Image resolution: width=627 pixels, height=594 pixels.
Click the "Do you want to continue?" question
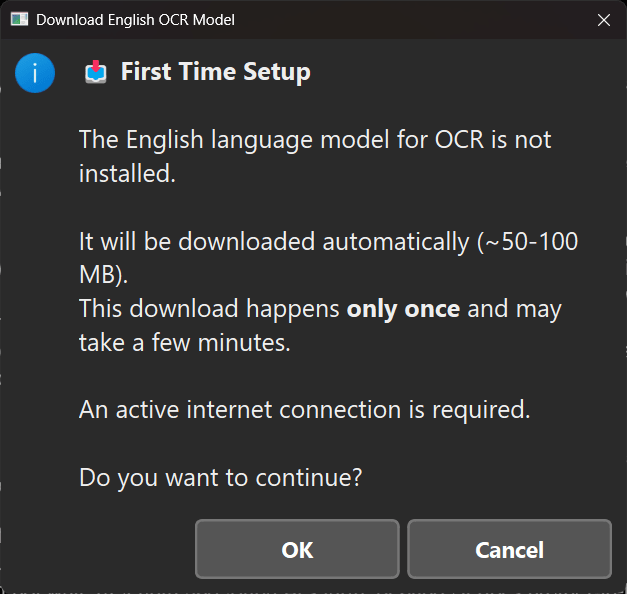[x=220, y=478]
